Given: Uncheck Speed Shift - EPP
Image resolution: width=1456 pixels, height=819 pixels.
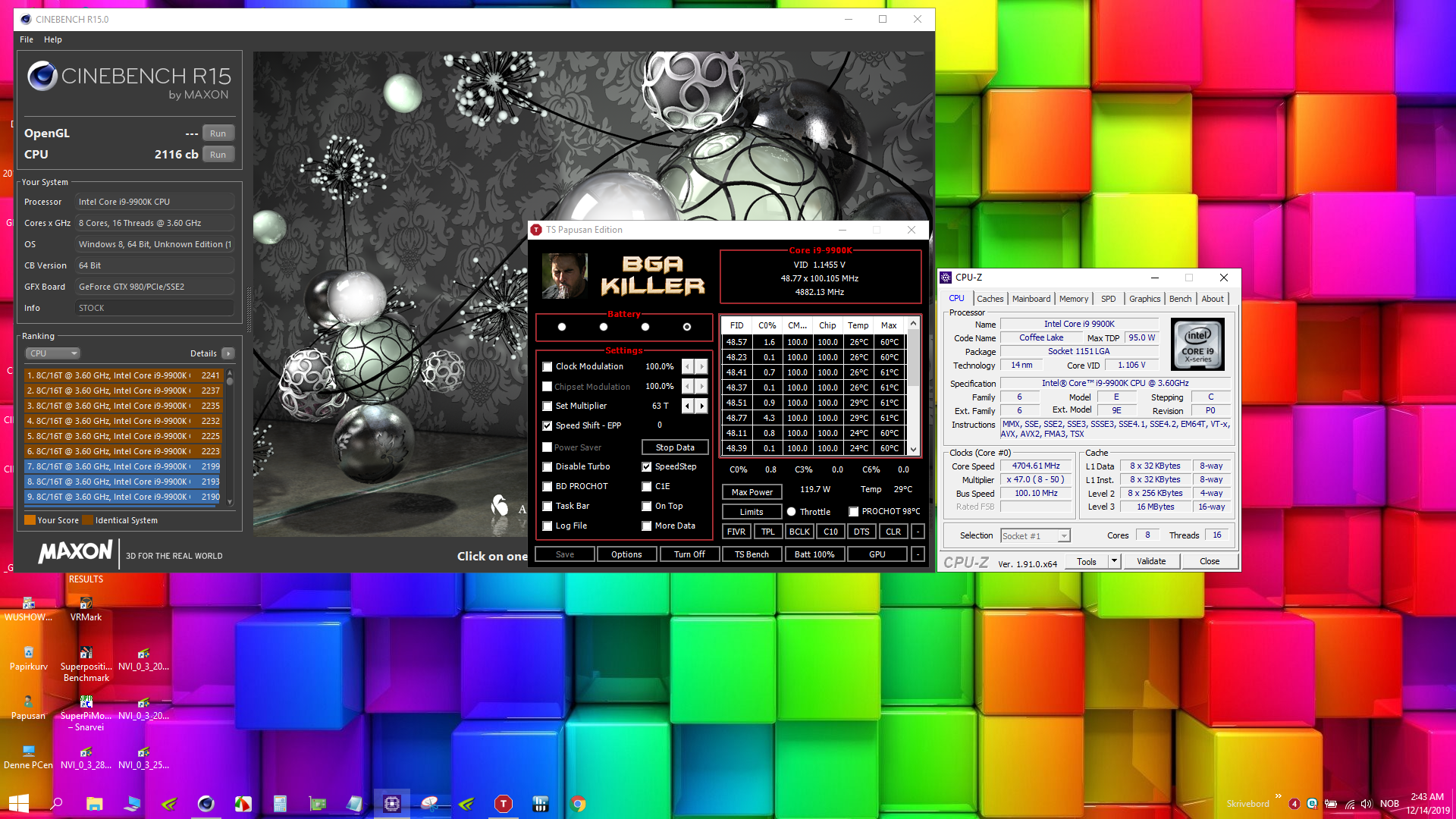Looking at the screenshot, I should click(547, 425).
